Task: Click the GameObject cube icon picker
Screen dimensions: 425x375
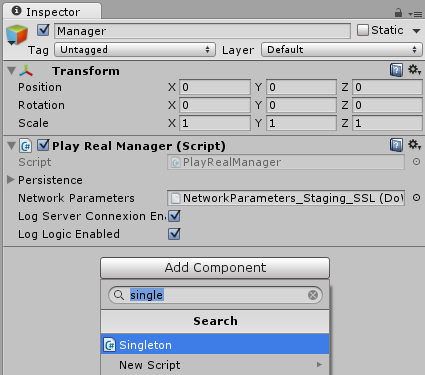Action: click(x=16, y=35)
